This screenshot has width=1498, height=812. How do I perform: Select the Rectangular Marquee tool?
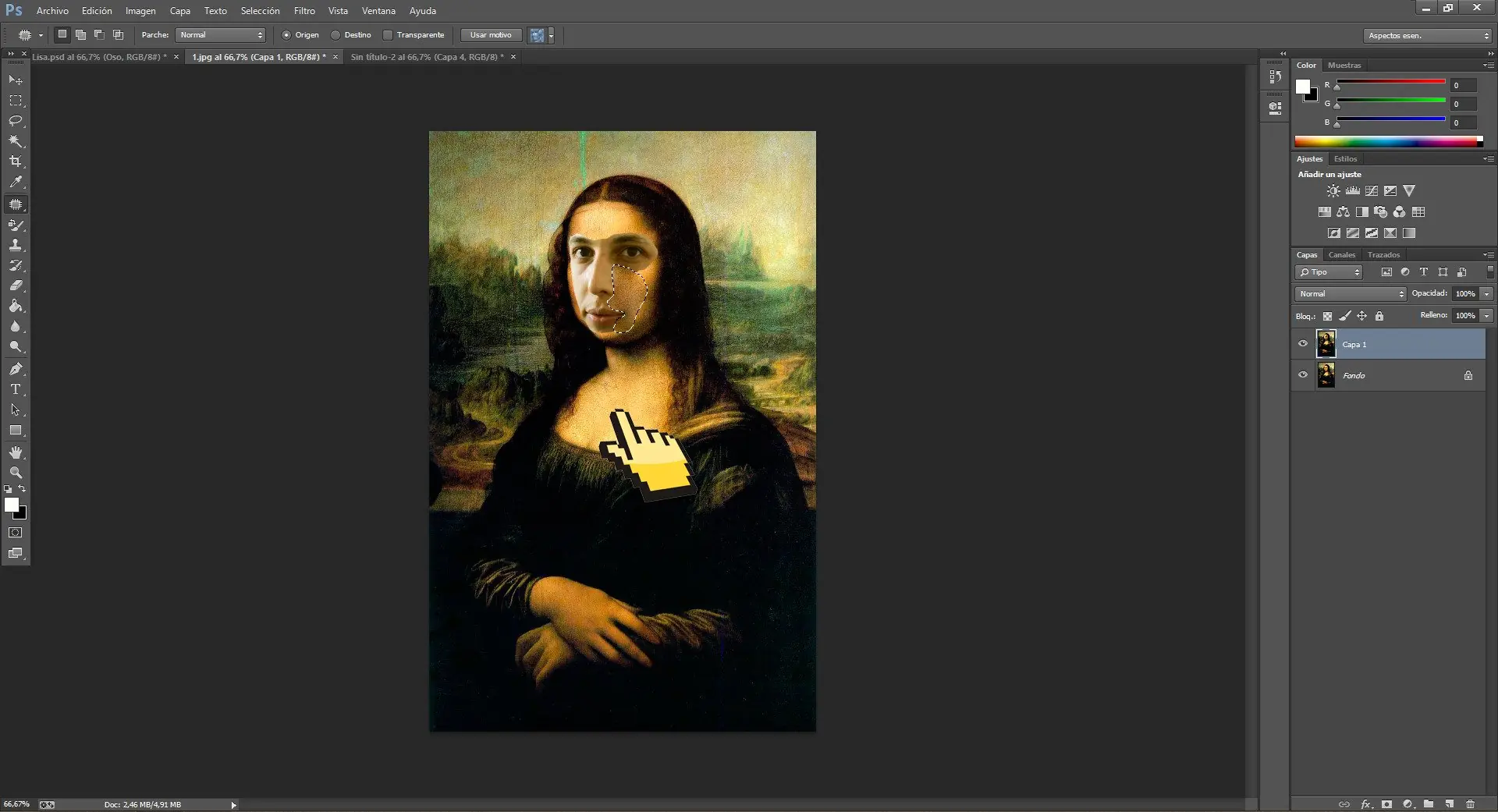tap(16, 101)
